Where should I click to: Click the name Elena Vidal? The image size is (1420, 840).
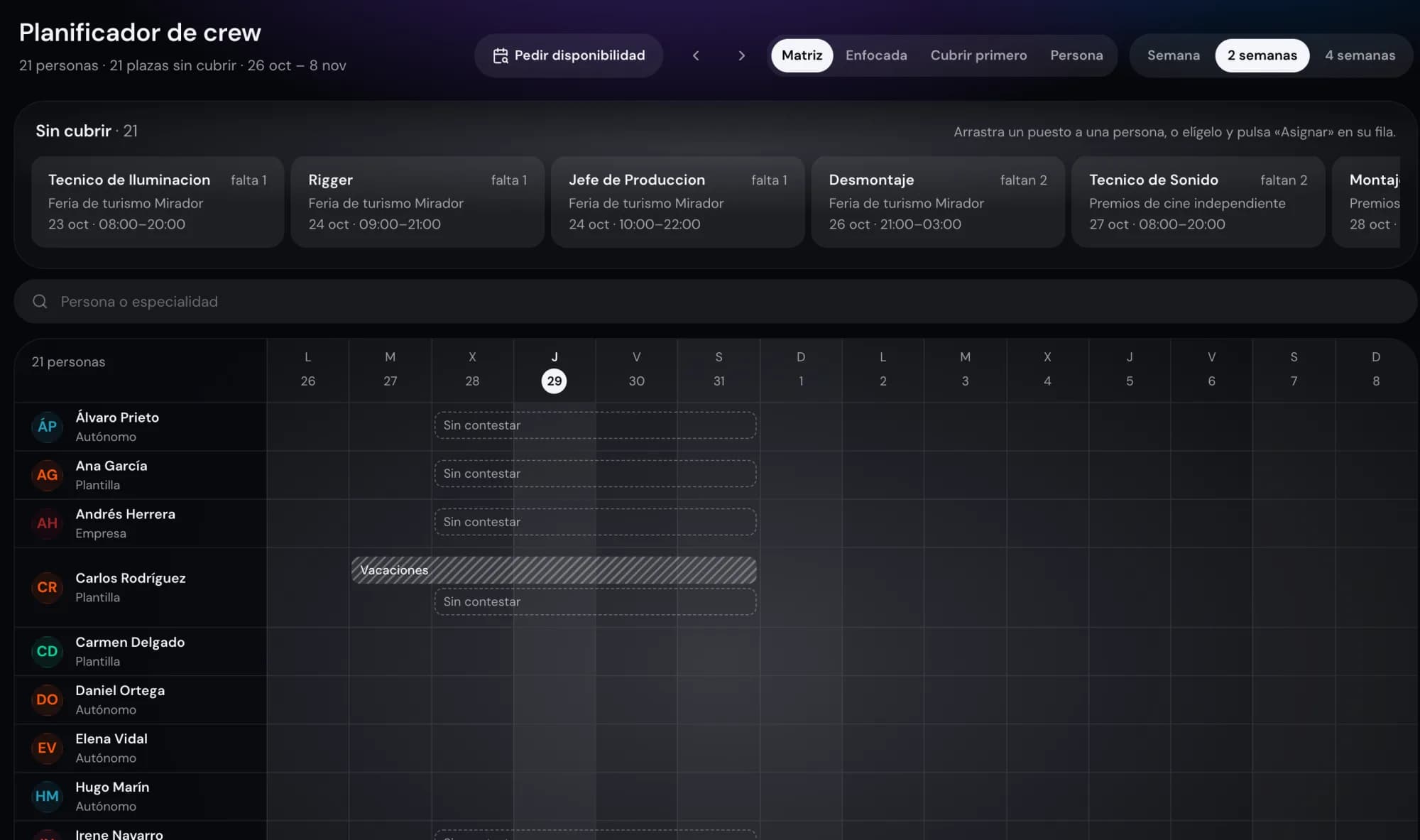pos(111,738)
